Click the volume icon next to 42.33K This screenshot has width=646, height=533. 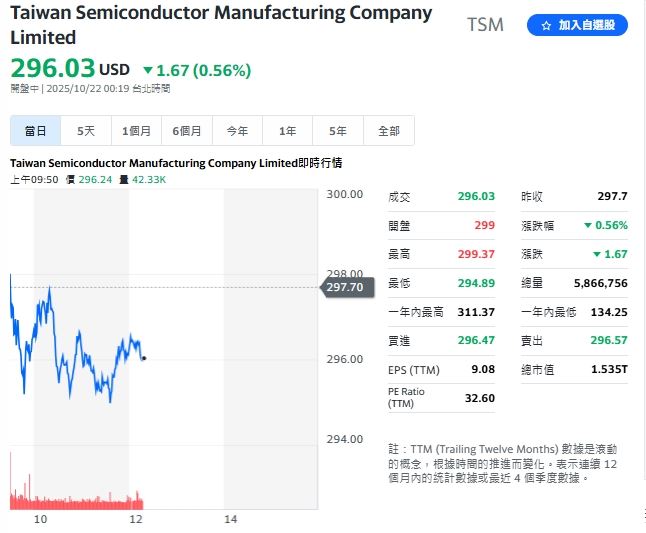122,180
